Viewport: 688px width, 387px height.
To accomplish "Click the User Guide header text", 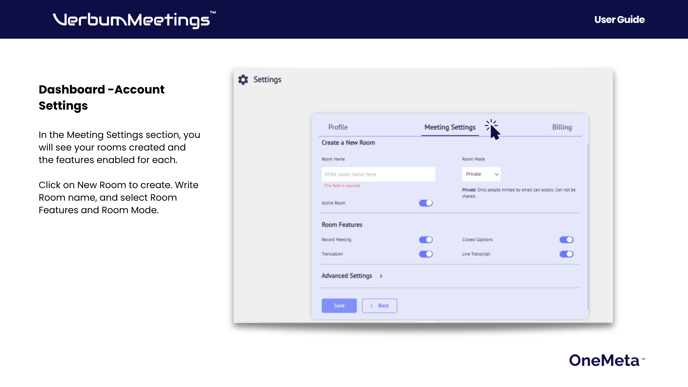I will coord(619,20).
